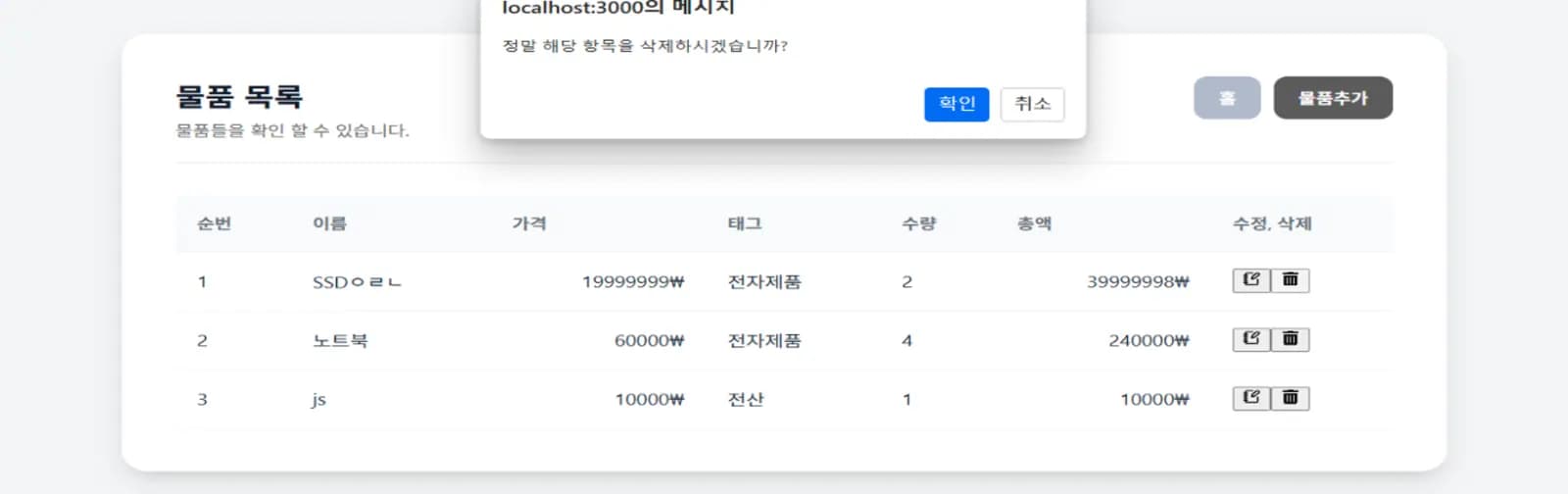Image resolution: width=1568 pixels, height=494 pixels.
Task: Click the 전자제품 tag in 노트북 row
Action: pyautogui.click(x=764, y=341)
